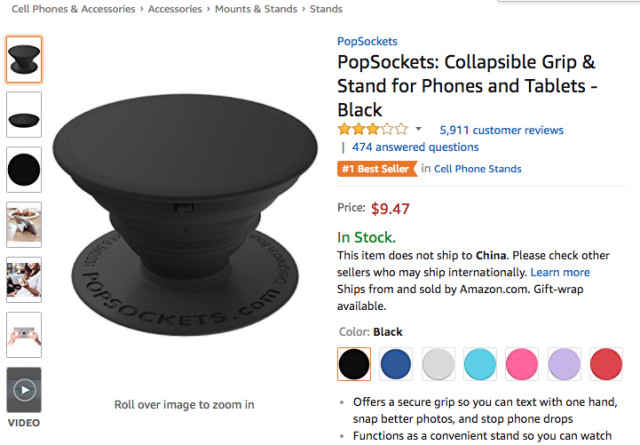640x445 pixels.
Task: Open the fourth lifestyle photo thumbnail
Action: coord(24,225)
